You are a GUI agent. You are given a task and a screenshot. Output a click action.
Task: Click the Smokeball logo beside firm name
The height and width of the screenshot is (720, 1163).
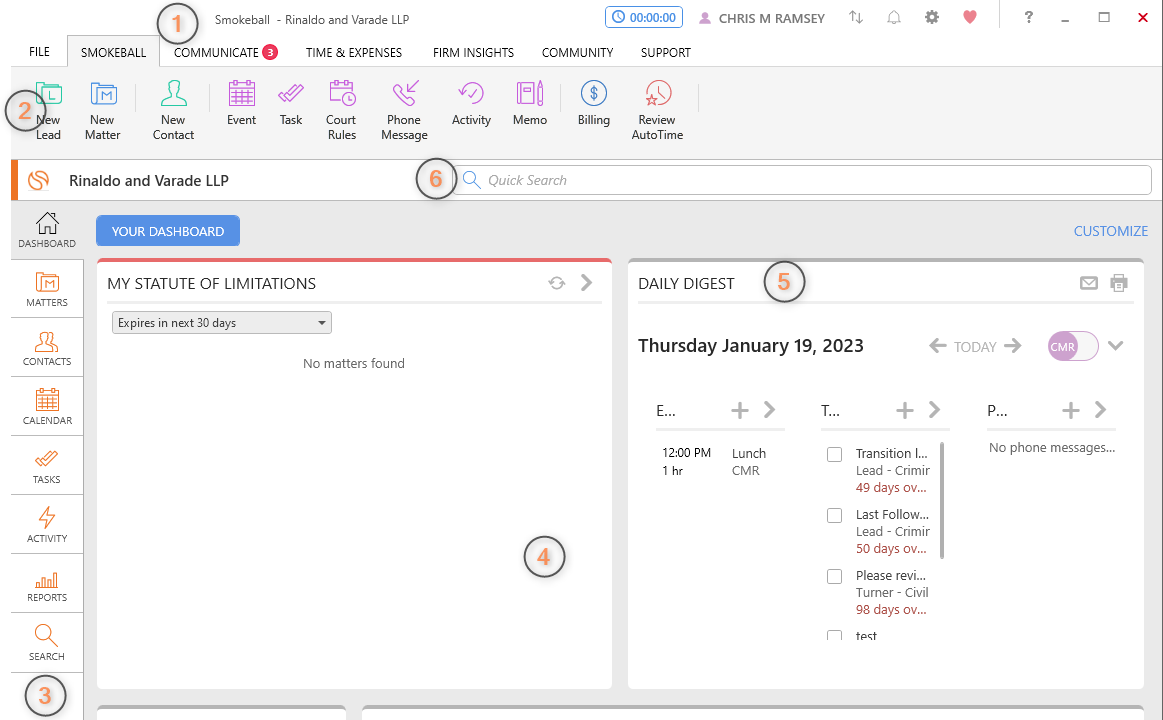pos(39,180)
